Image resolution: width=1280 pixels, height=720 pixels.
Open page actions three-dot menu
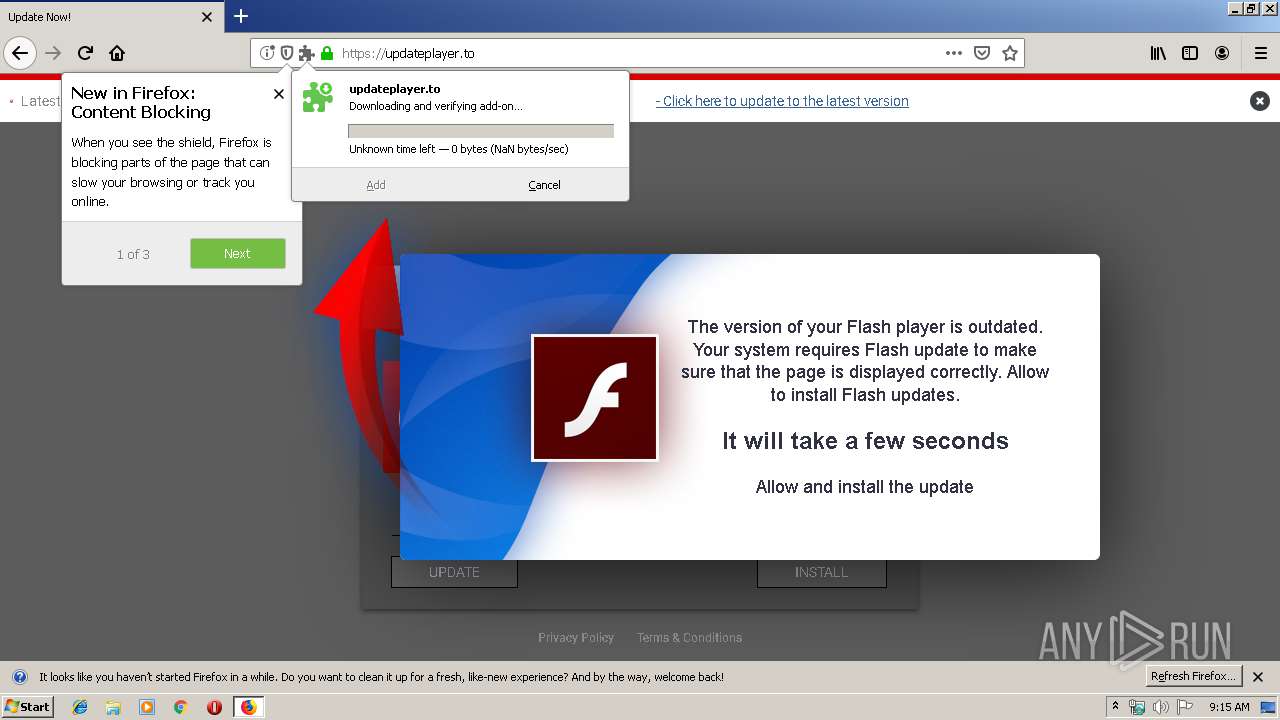coord(954,53)
